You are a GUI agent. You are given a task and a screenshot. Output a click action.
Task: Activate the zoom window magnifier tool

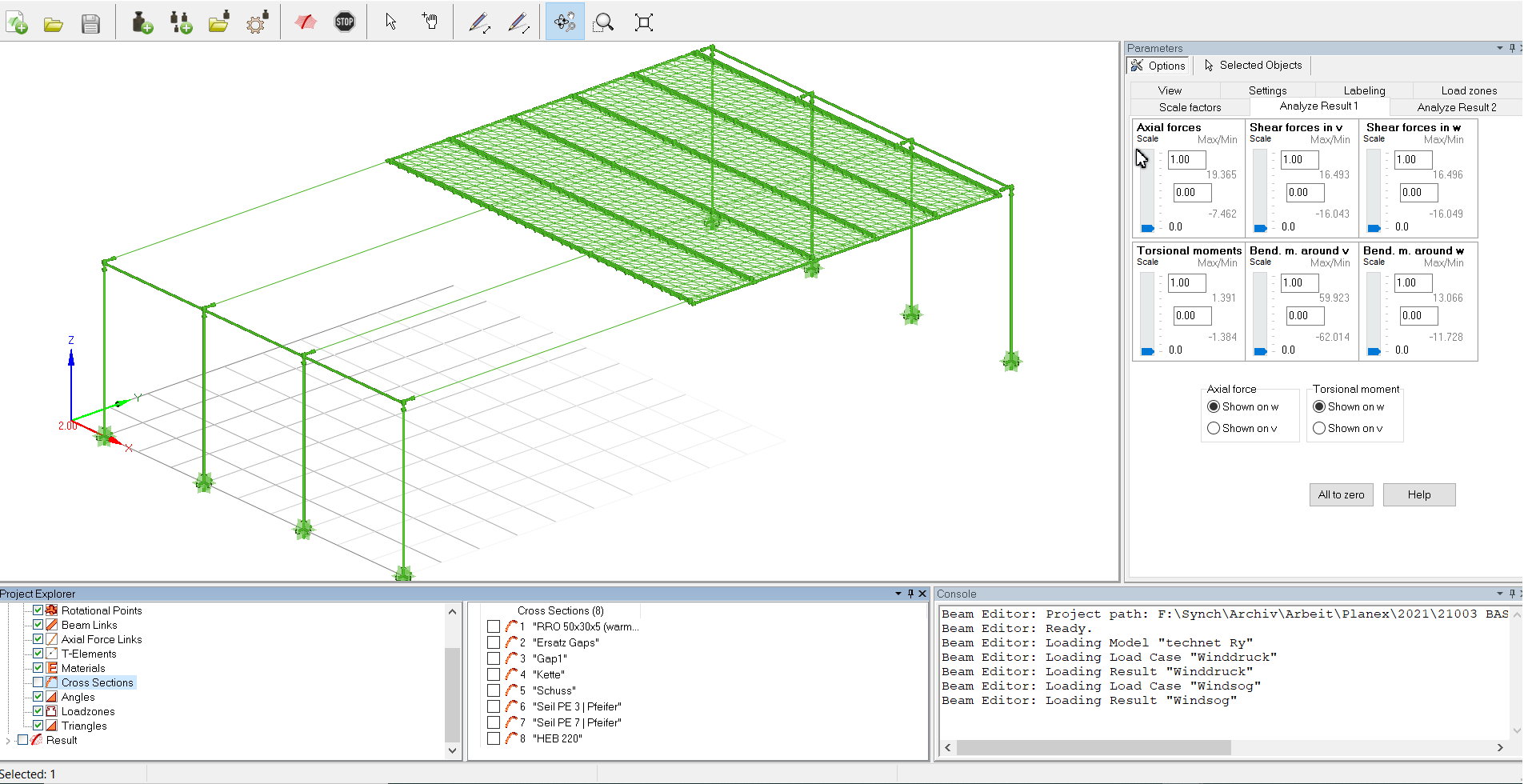[x=604, y=22]
